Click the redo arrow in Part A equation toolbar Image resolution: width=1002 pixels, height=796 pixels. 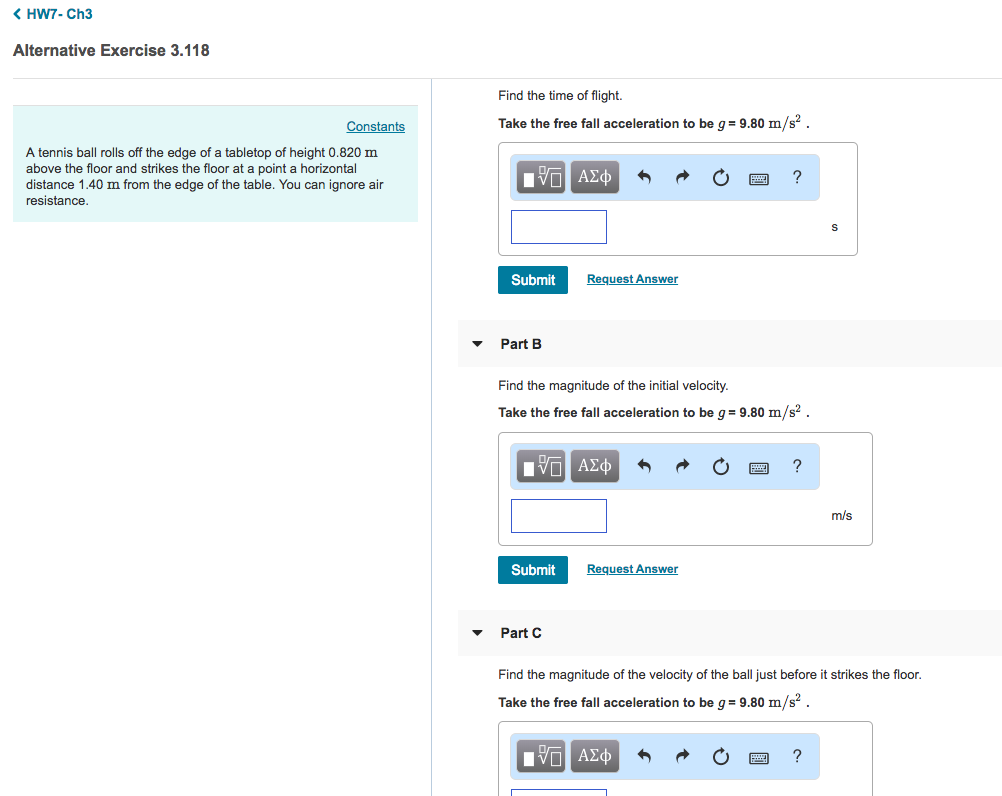pos(682,177)
